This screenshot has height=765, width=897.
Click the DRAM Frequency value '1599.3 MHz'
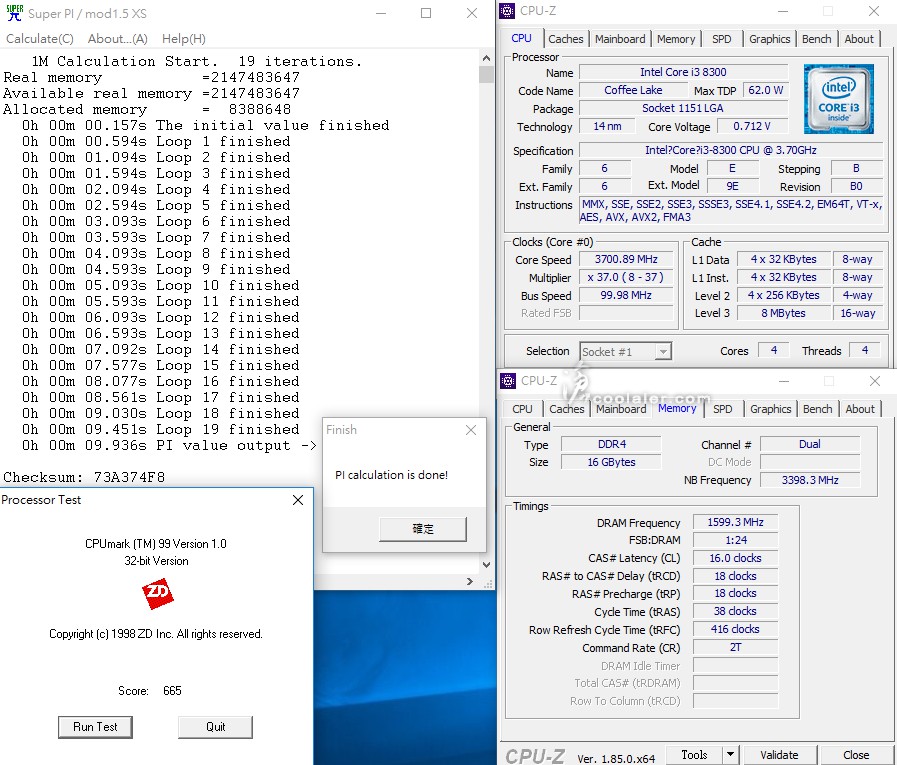coord(735,522)
